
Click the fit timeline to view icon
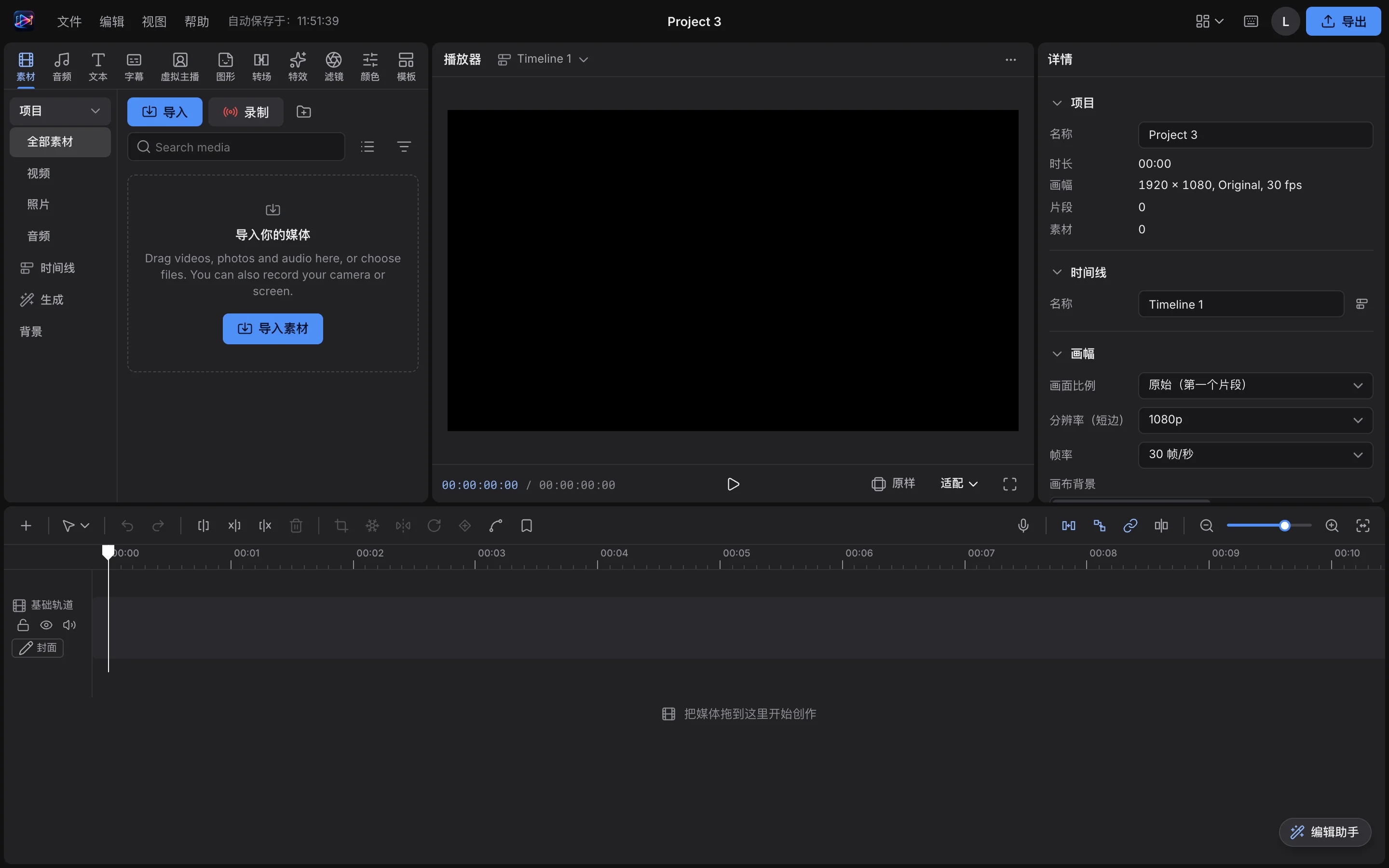(x=1362, y=525)
